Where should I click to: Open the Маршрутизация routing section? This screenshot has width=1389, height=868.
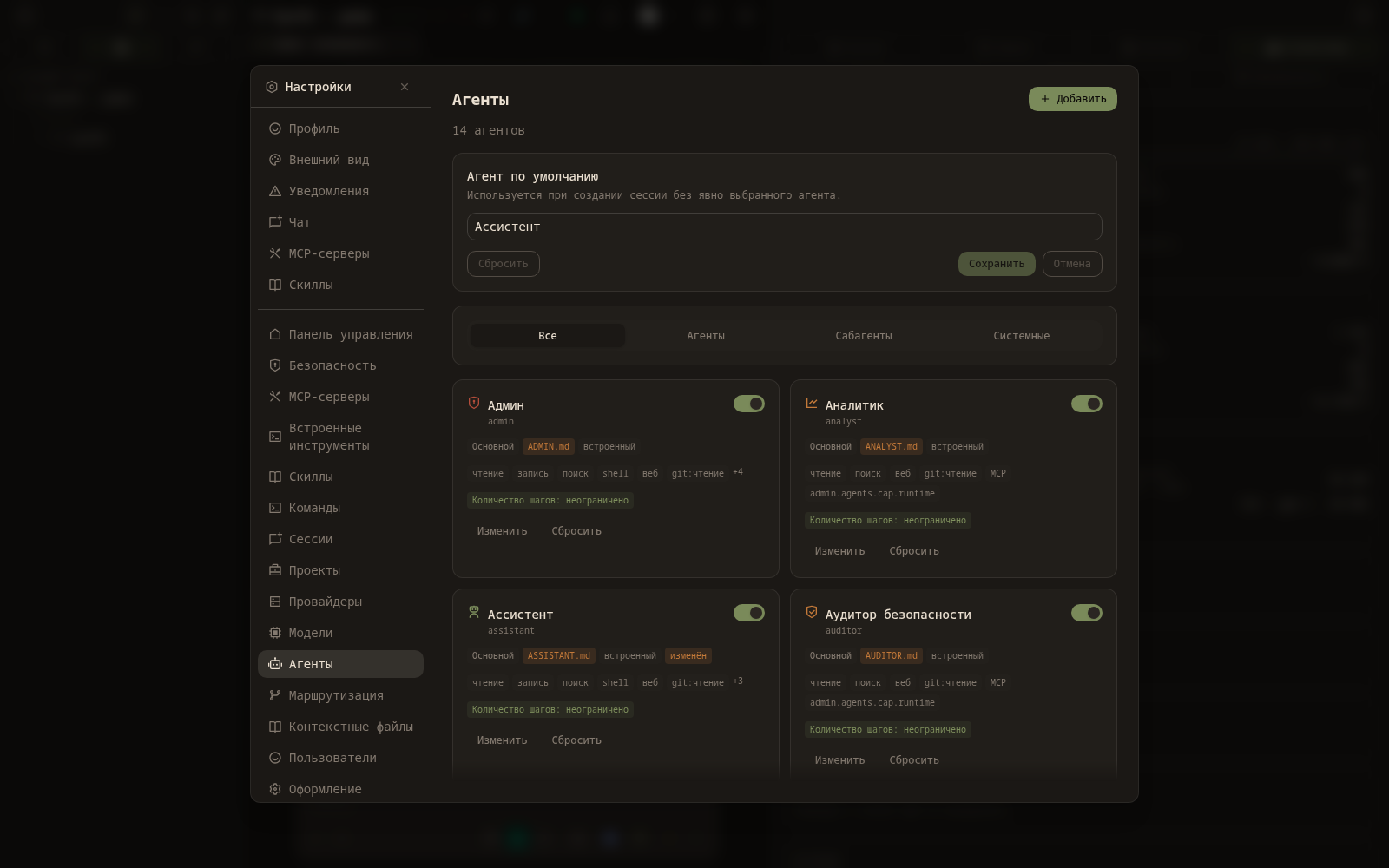[x=340, y=695]
